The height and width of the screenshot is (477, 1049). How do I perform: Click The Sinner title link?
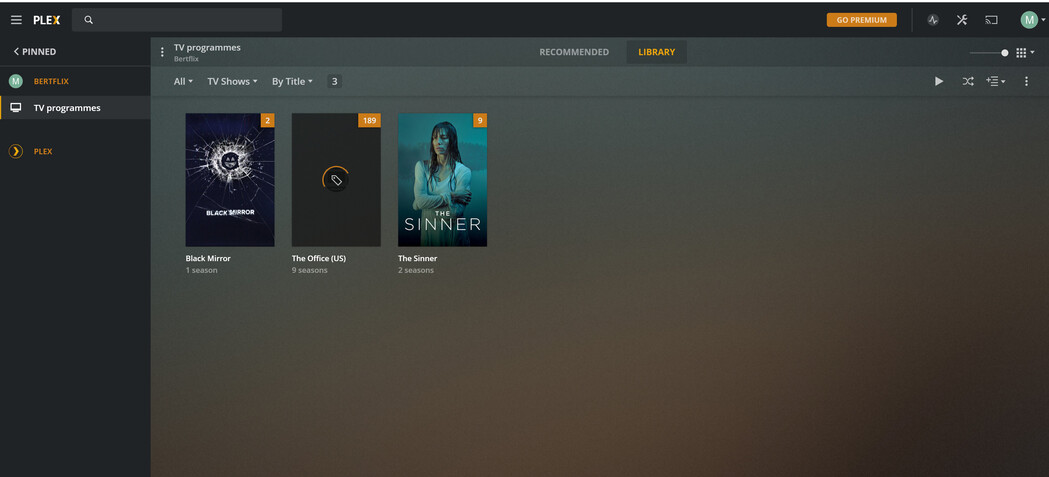417,258
